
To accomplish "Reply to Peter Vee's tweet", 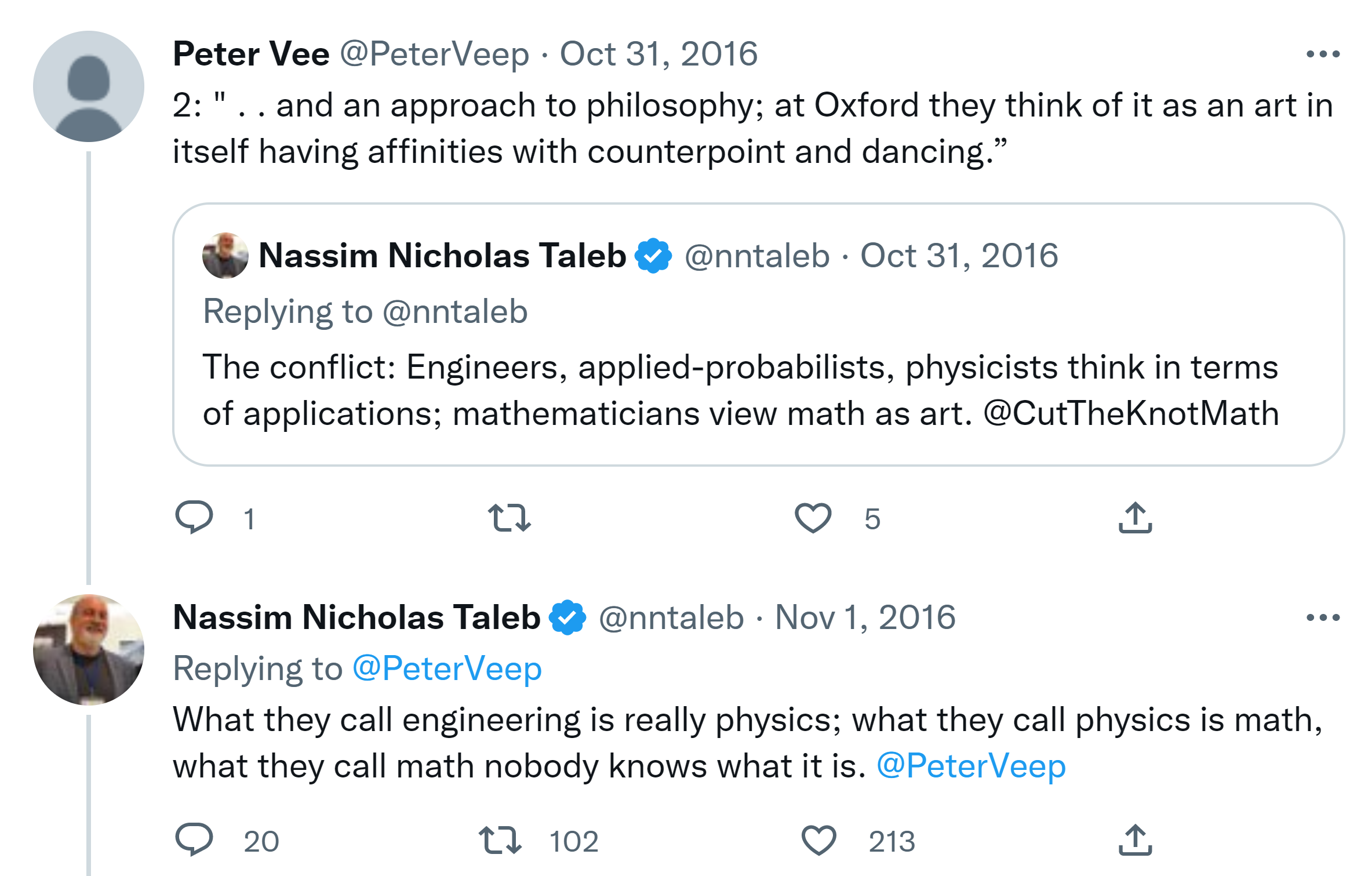I will (x=194, y=517).
